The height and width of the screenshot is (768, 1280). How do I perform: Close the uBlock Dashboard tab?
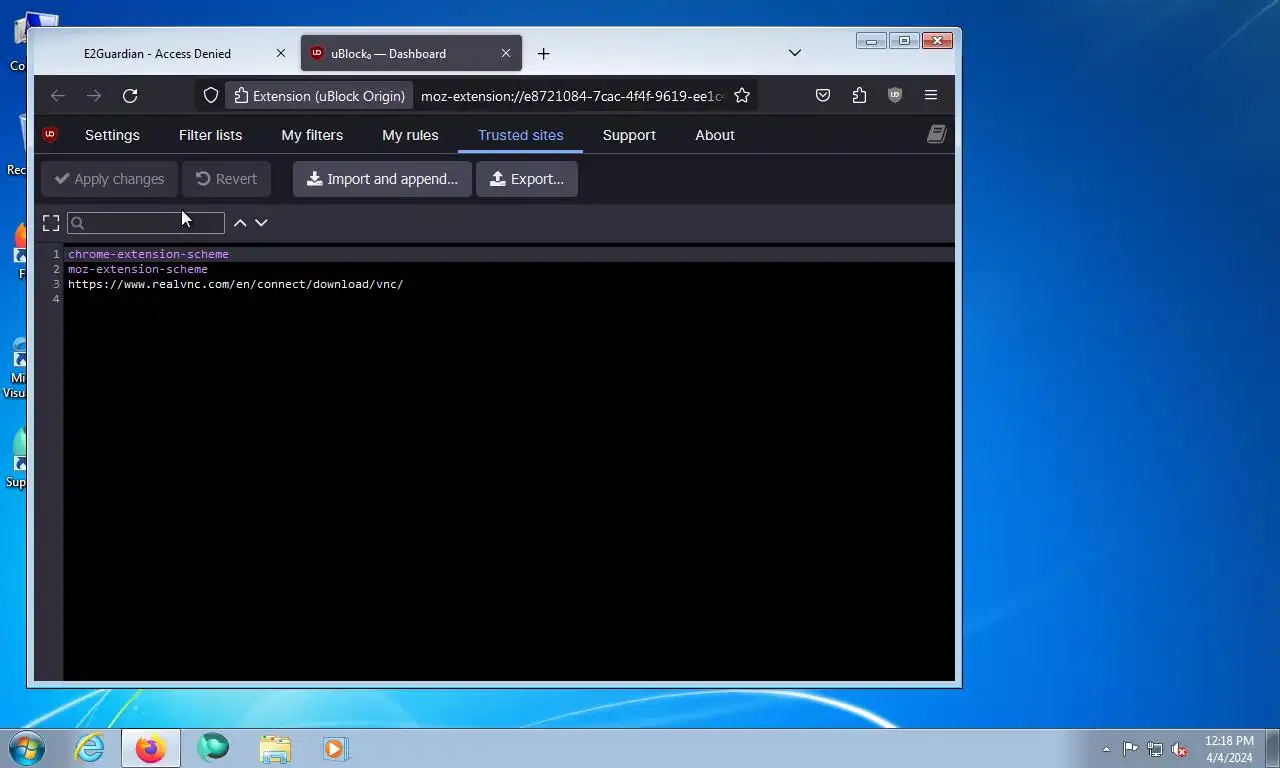506,54
